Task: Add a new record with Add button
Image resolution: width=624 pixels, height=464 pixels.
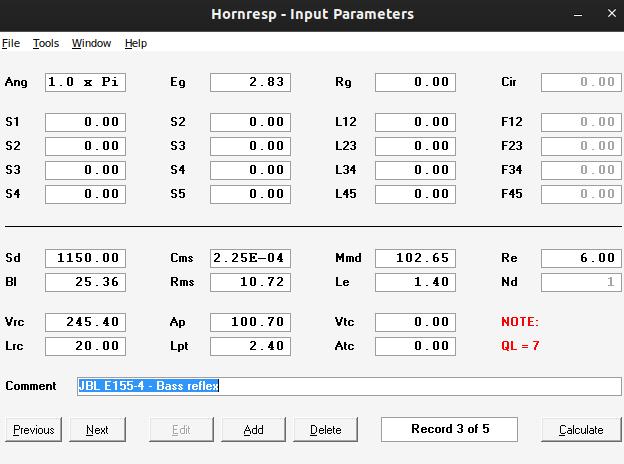Action: point(254,429)
